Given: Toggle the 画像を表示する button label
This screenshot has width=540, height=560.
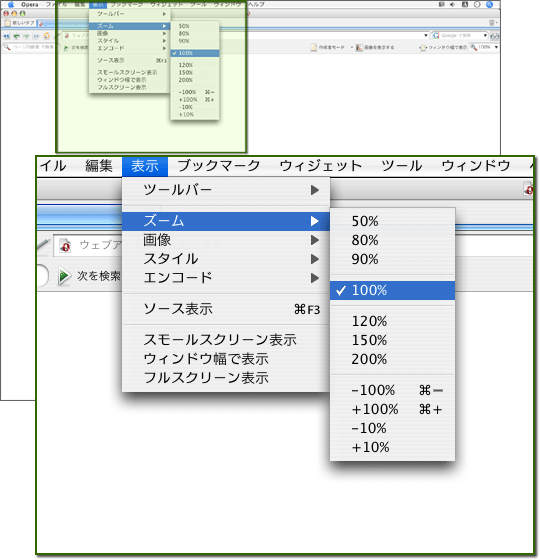Looking at the screenshot, I should pos(379,47).
